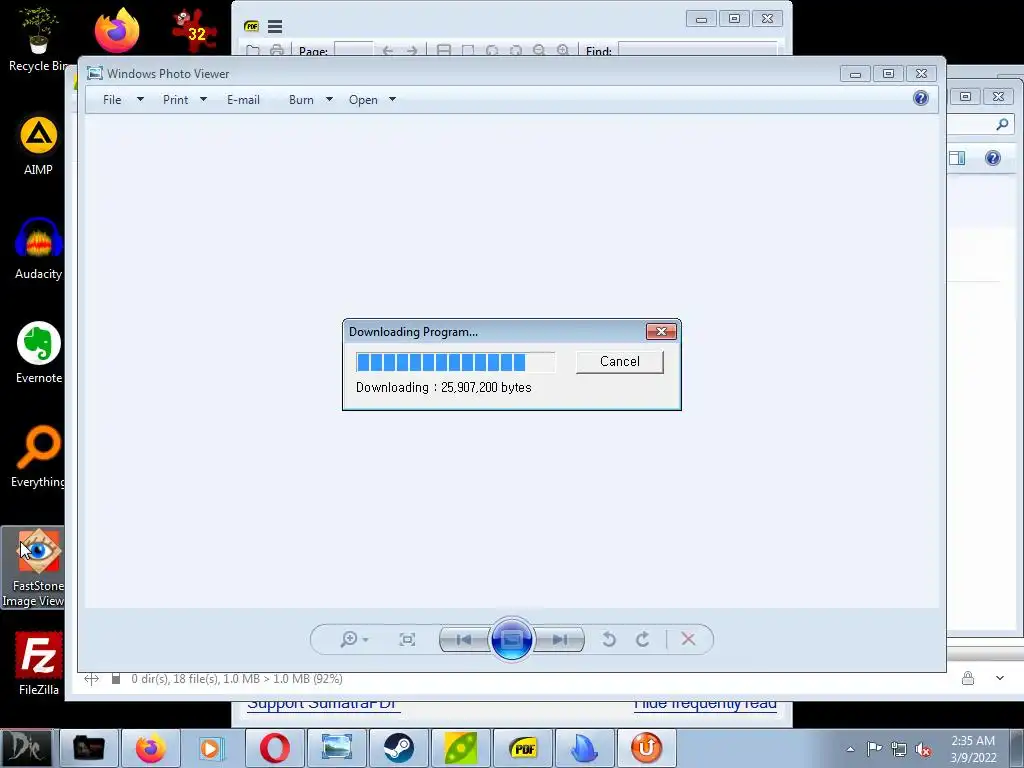Screen dimensions: 1024x768
Task: Select the FastStone Image Viewer desktop icon
Action: pos(33,568)
